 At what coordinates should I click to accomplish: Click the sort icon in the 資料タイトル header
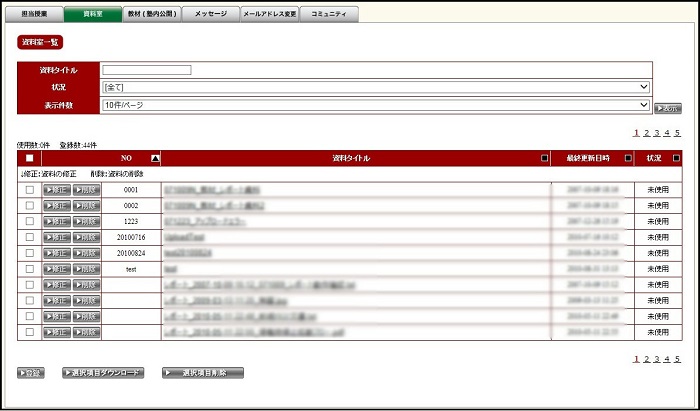[x=544, y=158]
